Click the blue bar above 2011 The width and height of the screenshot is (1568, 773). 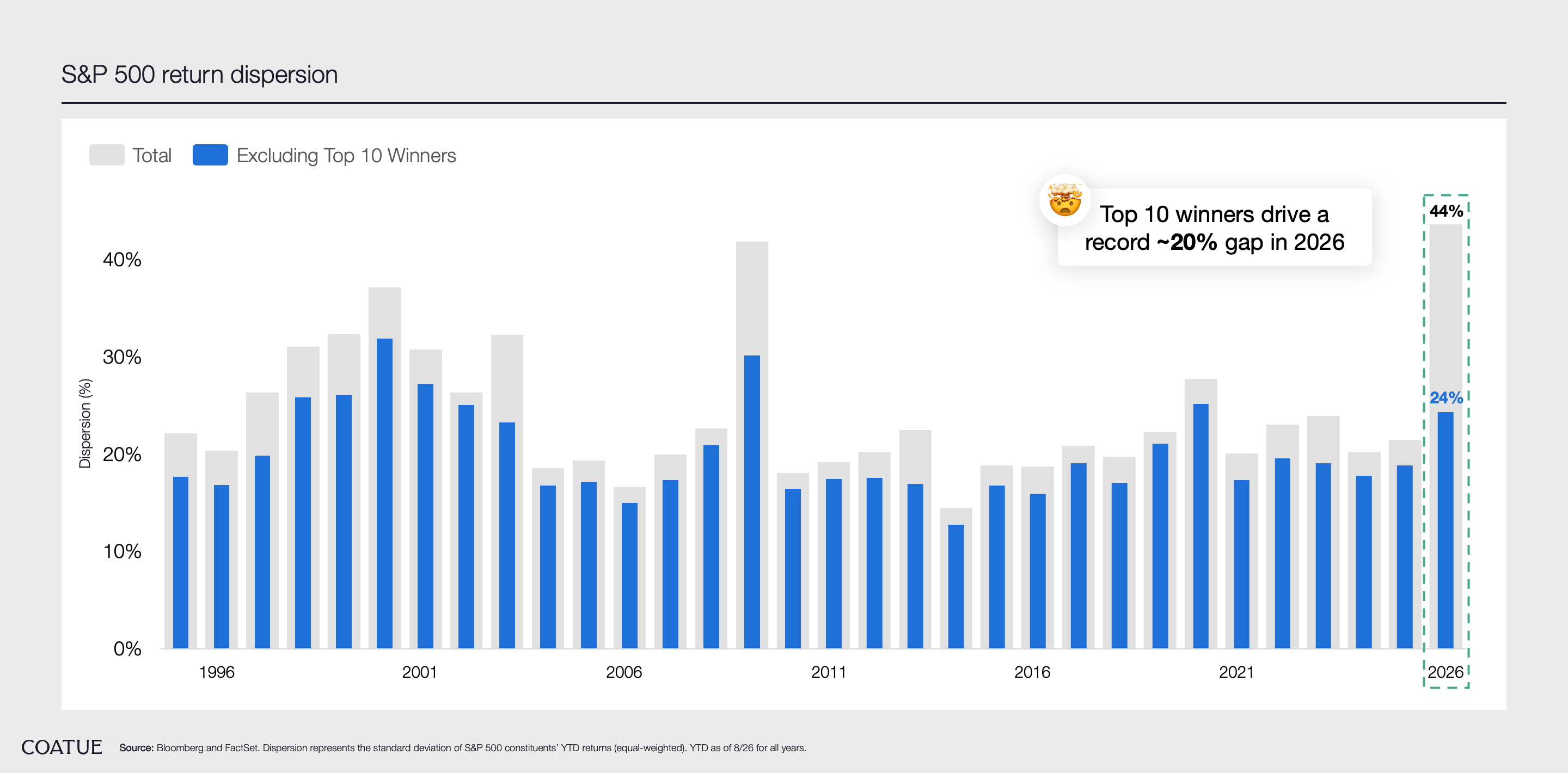tap(834, 563)
